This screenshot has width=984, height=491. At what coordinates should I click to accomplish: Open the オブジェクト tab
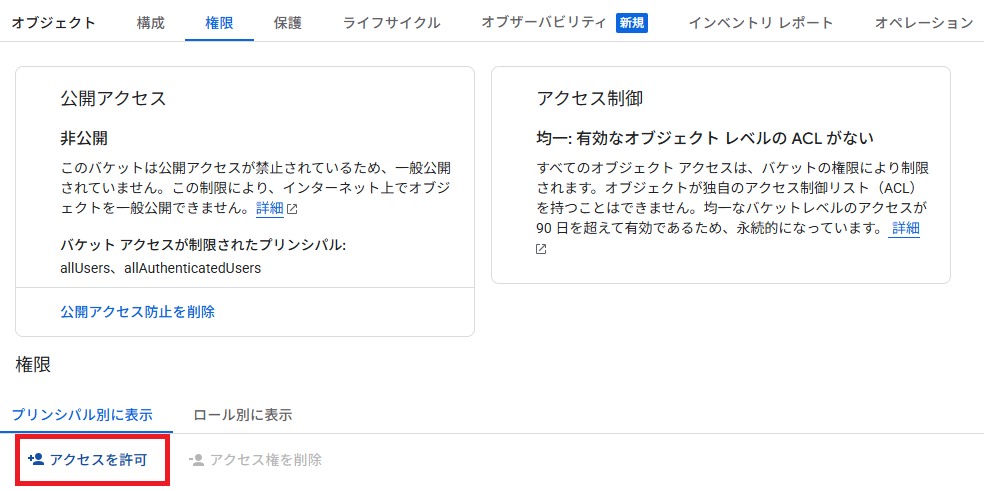54,23
